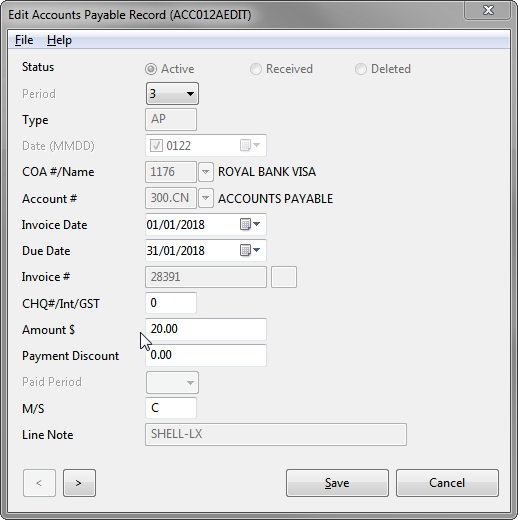
Task: Go to next record with > arrow
Action: pos(79,483)
